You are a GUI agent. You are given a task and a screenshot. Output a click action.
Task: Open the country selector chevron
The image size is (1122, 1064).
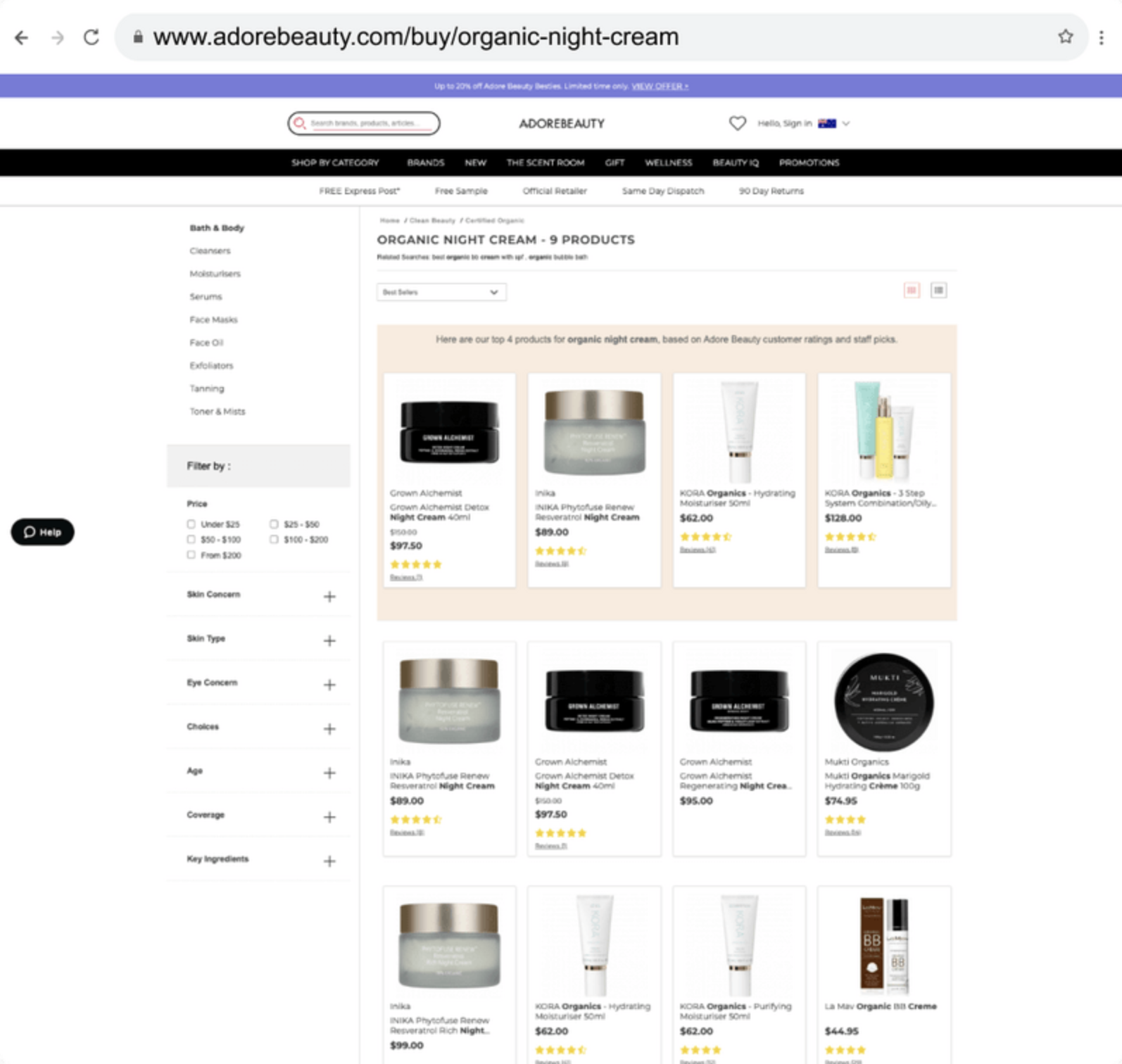pos(846,123)
